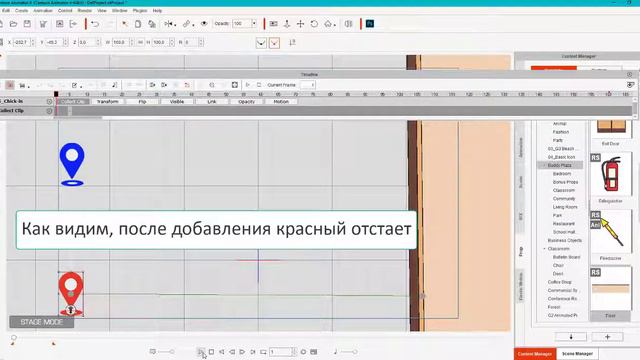Click the timeline zoom magnifier icon

point(211,85)
